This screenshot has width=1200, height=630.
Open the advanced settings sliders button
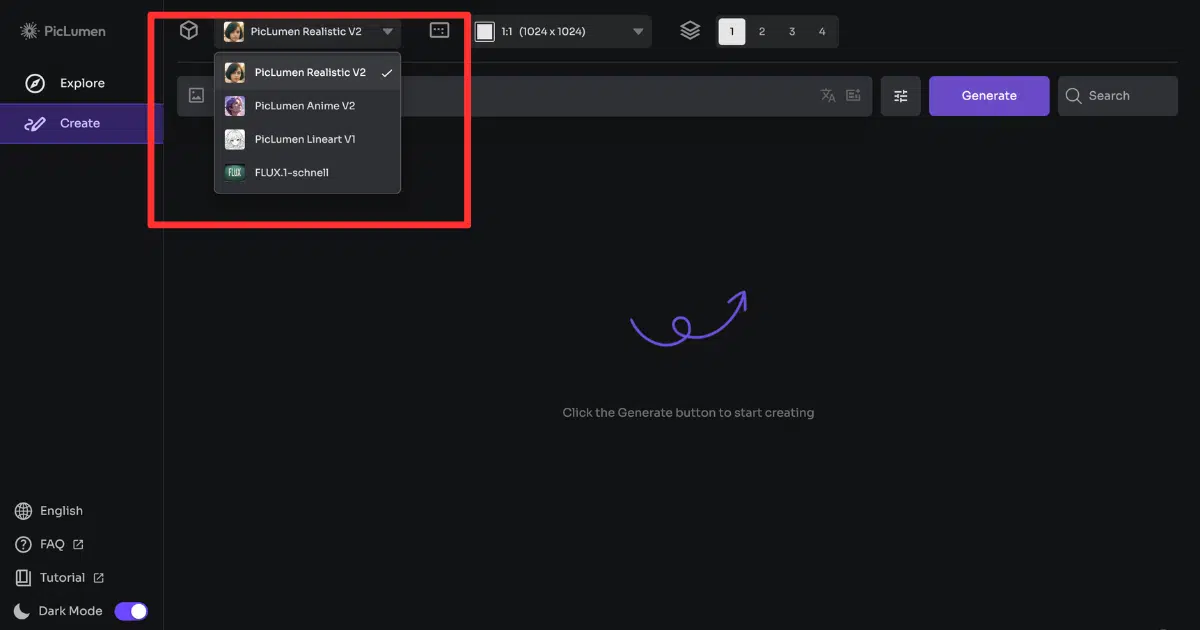tap(901, 96)
